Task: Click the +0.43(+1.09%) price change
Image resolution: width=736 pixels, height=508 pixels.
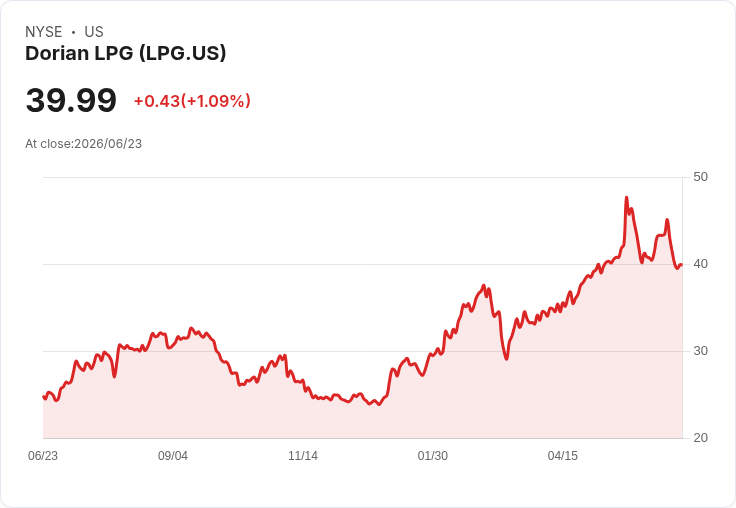Action: click(192, 101)
